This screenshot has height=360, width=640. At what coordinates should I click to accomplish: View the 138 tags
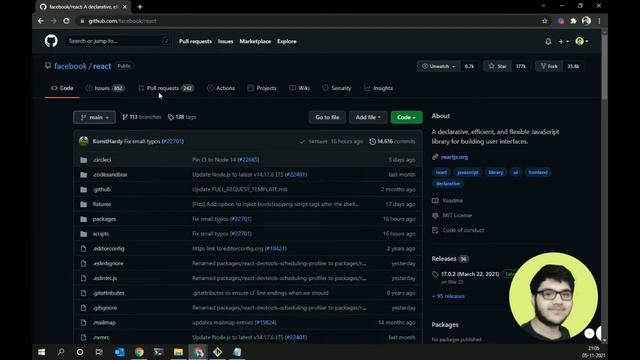coord(182,117)
